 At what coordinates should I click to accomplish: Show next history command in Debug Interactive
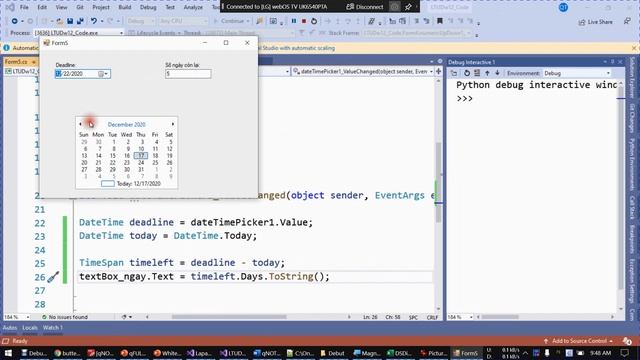click(x=497, y=73)
